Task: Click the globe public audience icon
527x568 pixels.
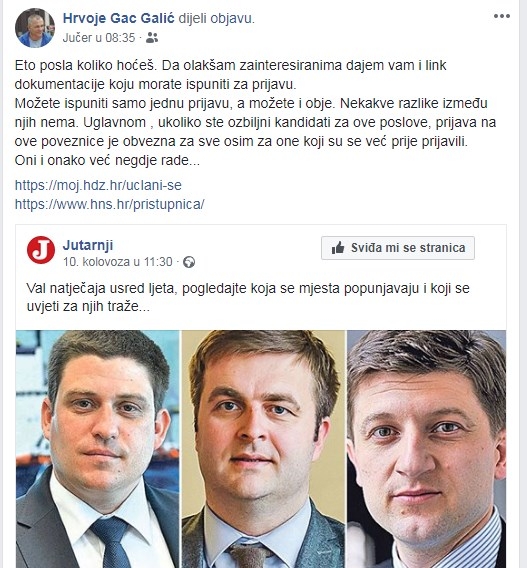Action: click(189, 262)
